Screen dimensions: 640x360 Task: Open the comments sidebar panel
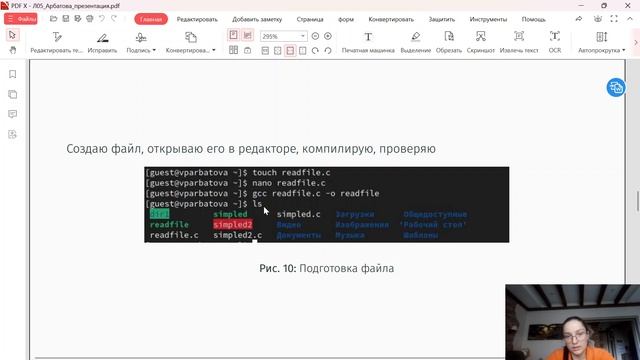(x=13, y=114)
